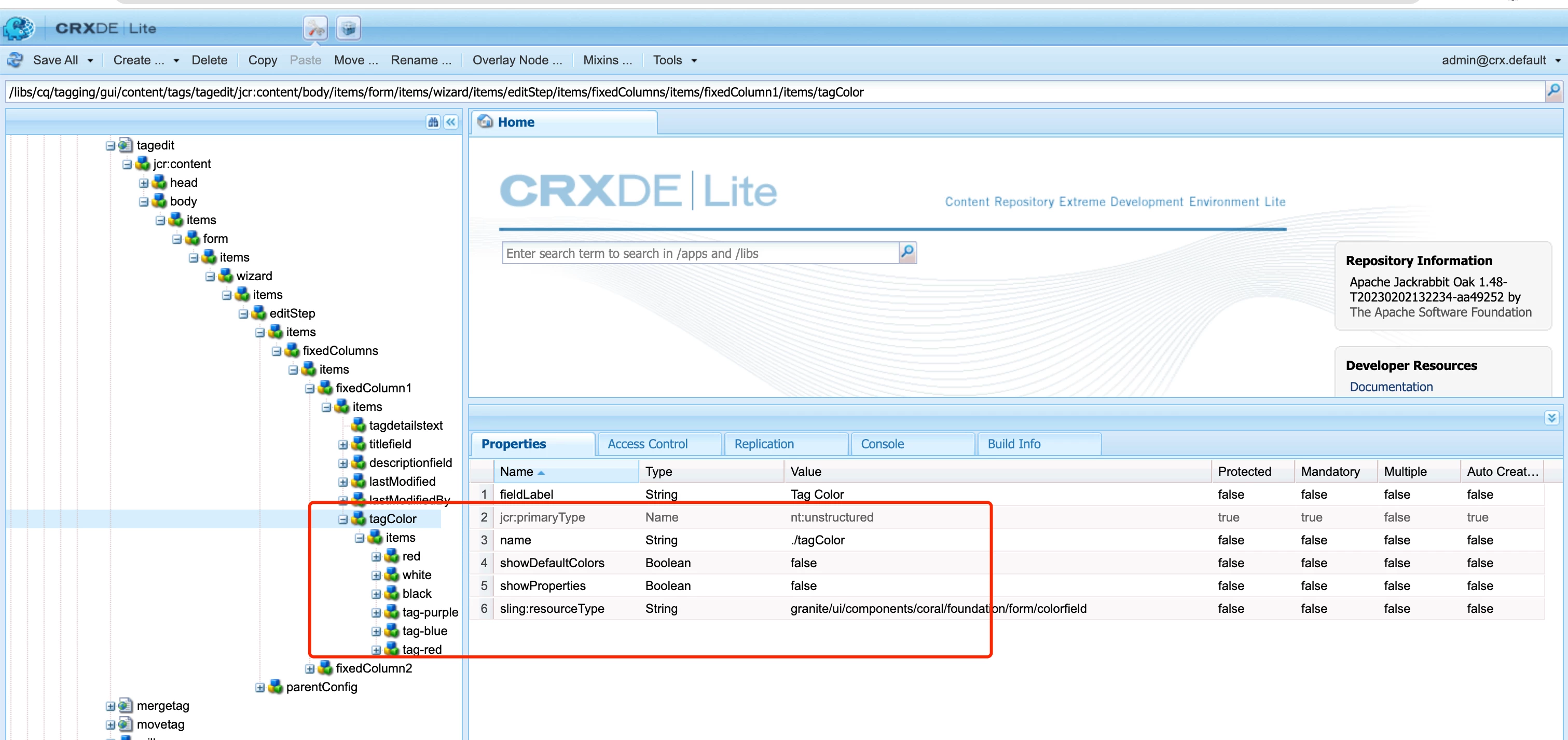The image size is (1568, 740).
Task: Collapse the tagColor node in tree
Action: [343, 519]
